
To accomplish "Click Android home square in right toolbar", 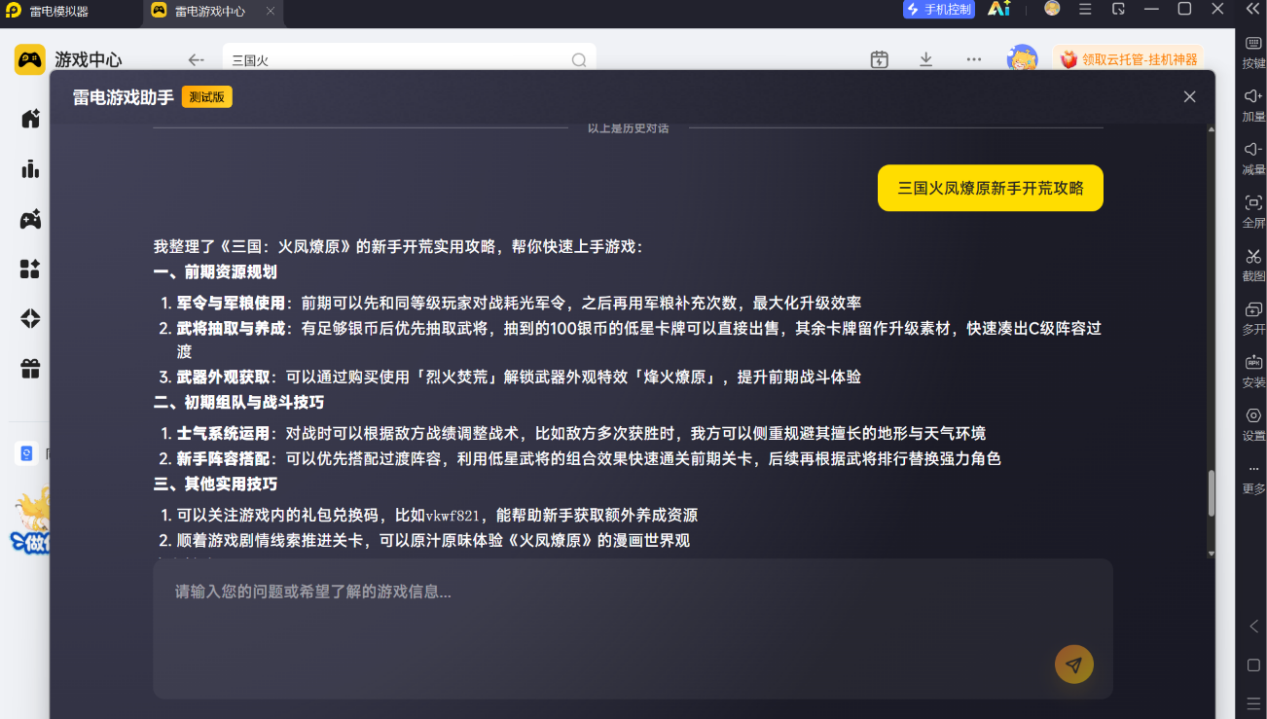I will tap(1253, 665).
